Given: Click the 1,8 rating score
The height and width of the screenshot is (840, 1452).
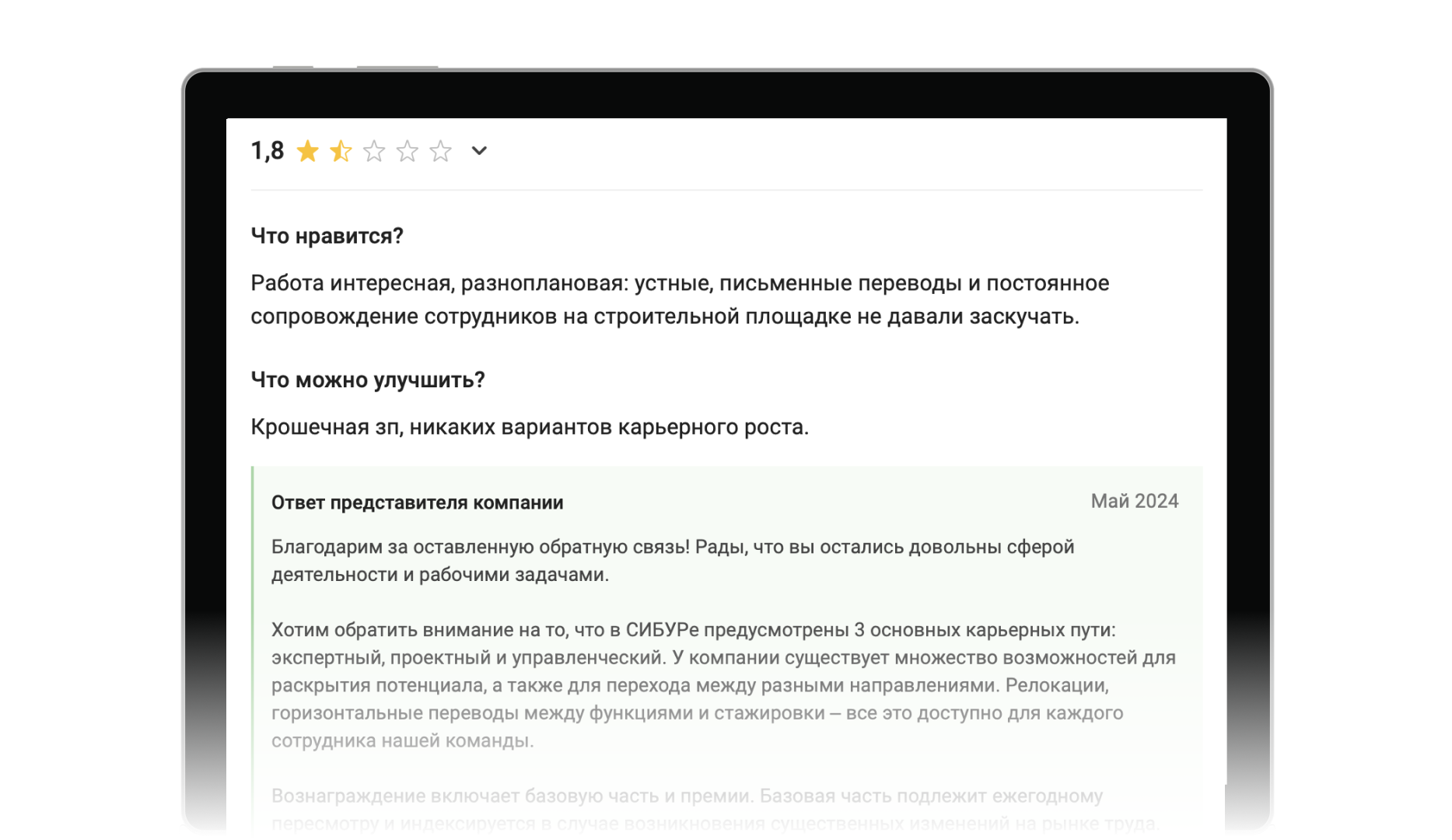Looking at the screenshot, I should point(268,151).
